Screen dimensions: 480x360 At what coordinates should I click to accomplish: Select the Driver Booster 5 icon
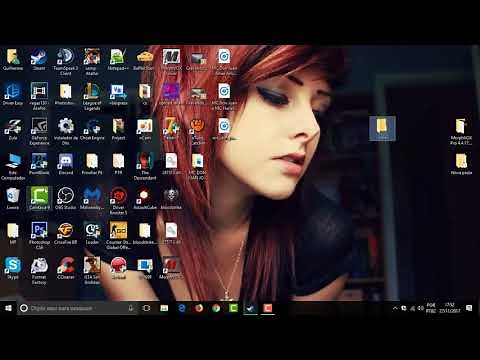(118, 201)
